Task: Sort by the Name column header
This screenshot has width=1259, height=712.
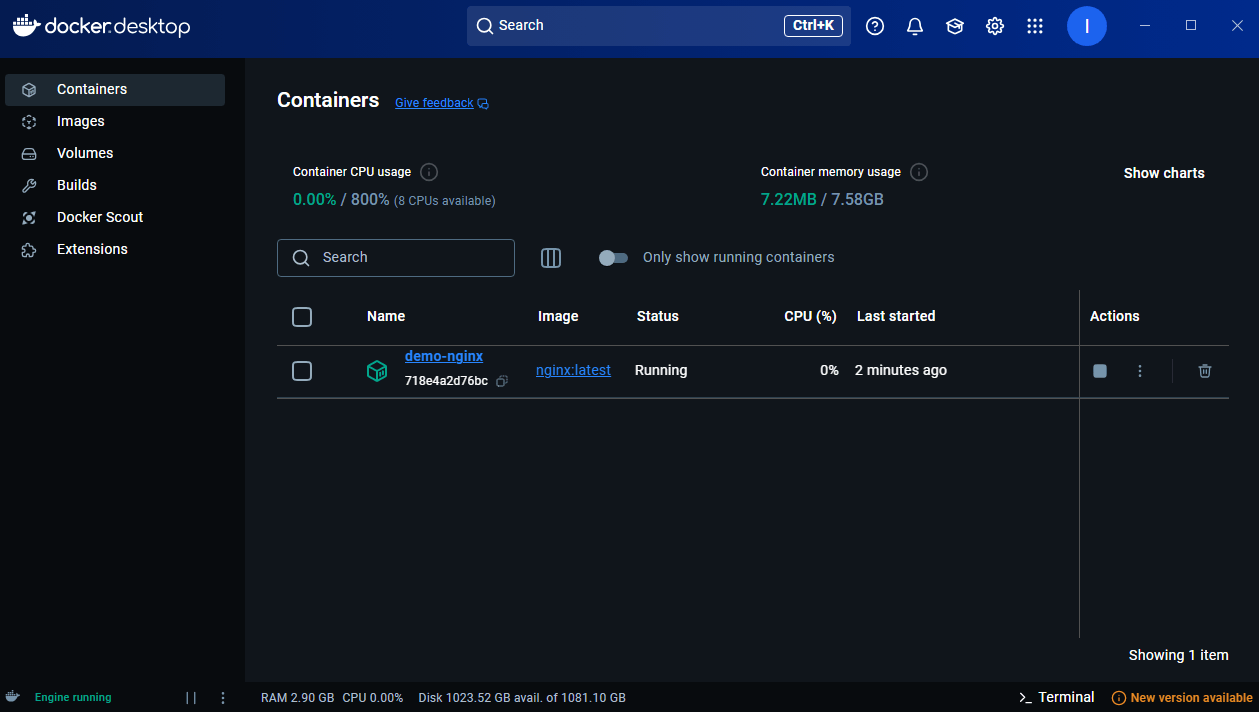Action: [x=386, y=316]
